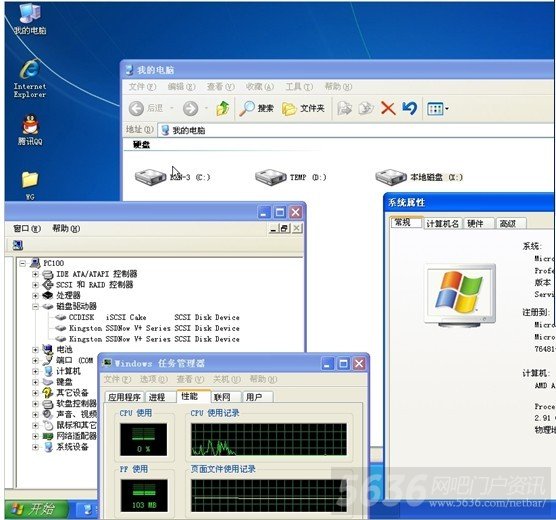
Task: Collapse the 磁盘驱动器 node
Action: click(35, 306)
